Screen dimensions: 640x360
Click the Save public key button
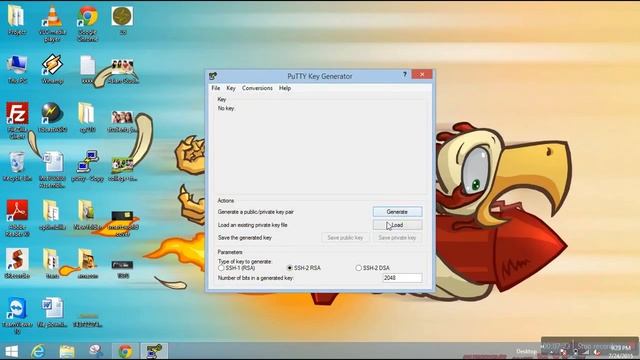pos(345,238)
